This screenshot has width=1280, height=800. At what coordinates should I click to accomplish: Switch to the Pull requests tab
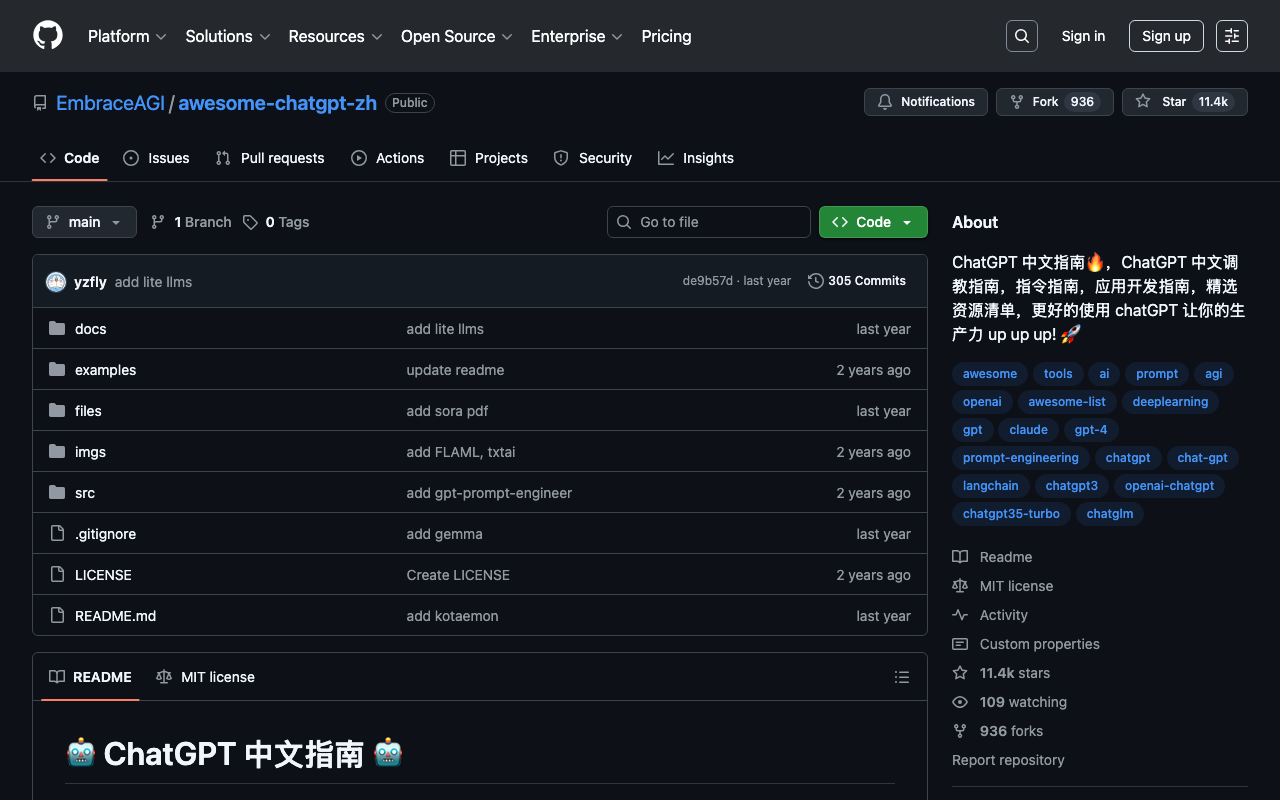[270, 158]
